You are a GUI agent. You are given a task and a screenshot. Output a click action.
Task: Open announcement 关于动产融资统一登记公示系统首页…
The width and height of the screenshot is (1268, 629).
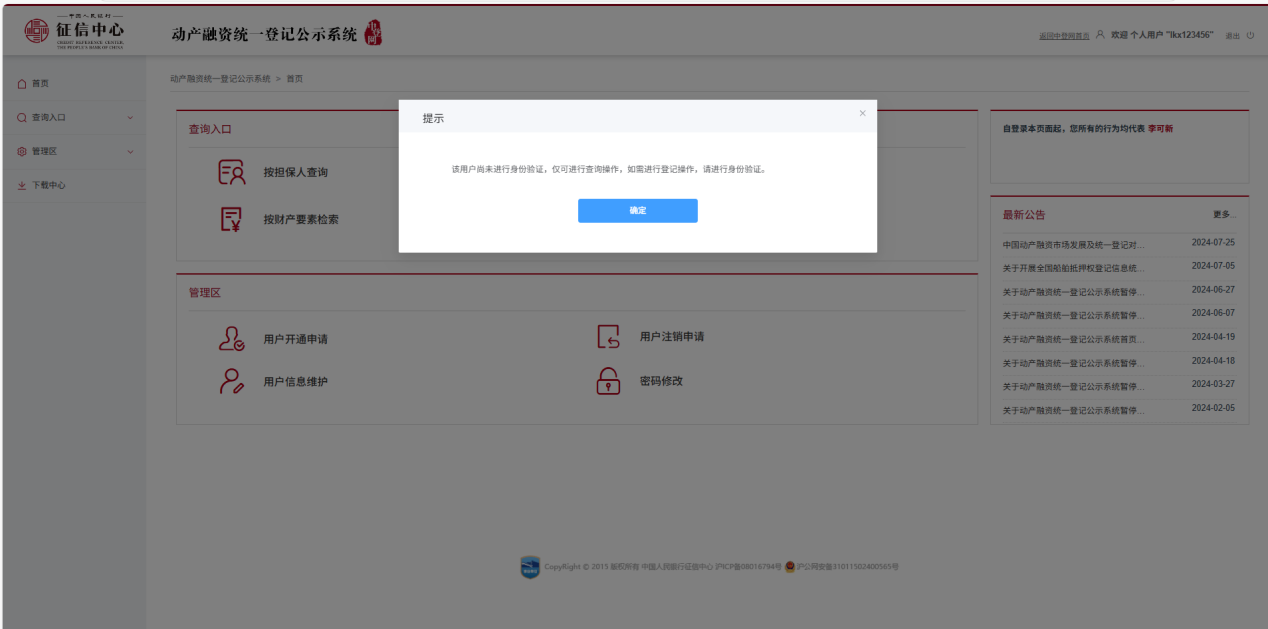tap(1073, 339)
